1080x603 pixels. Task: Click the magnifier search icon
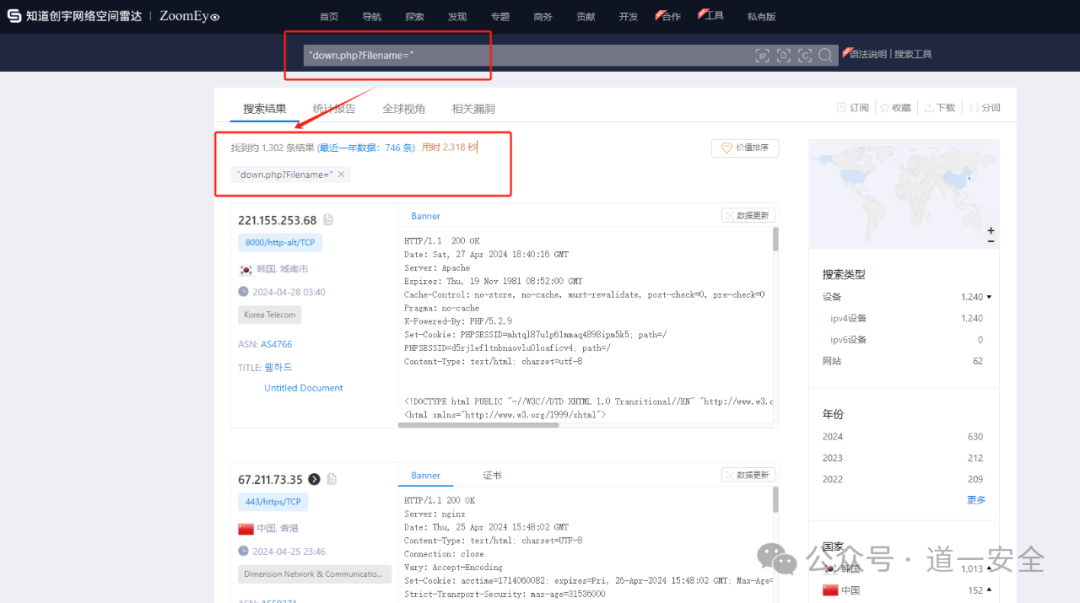825,56
